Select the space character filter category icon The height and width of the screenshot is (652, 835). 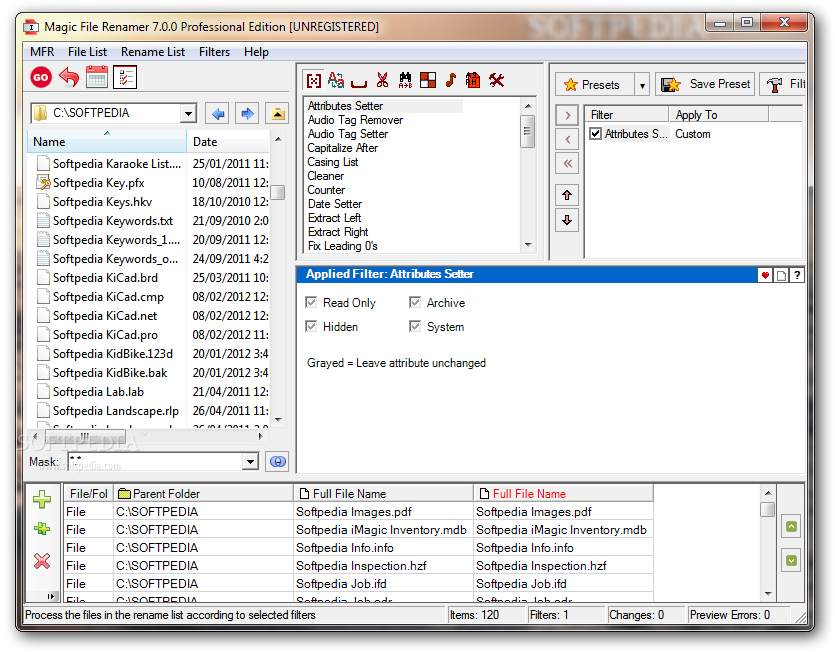[359, 83]
